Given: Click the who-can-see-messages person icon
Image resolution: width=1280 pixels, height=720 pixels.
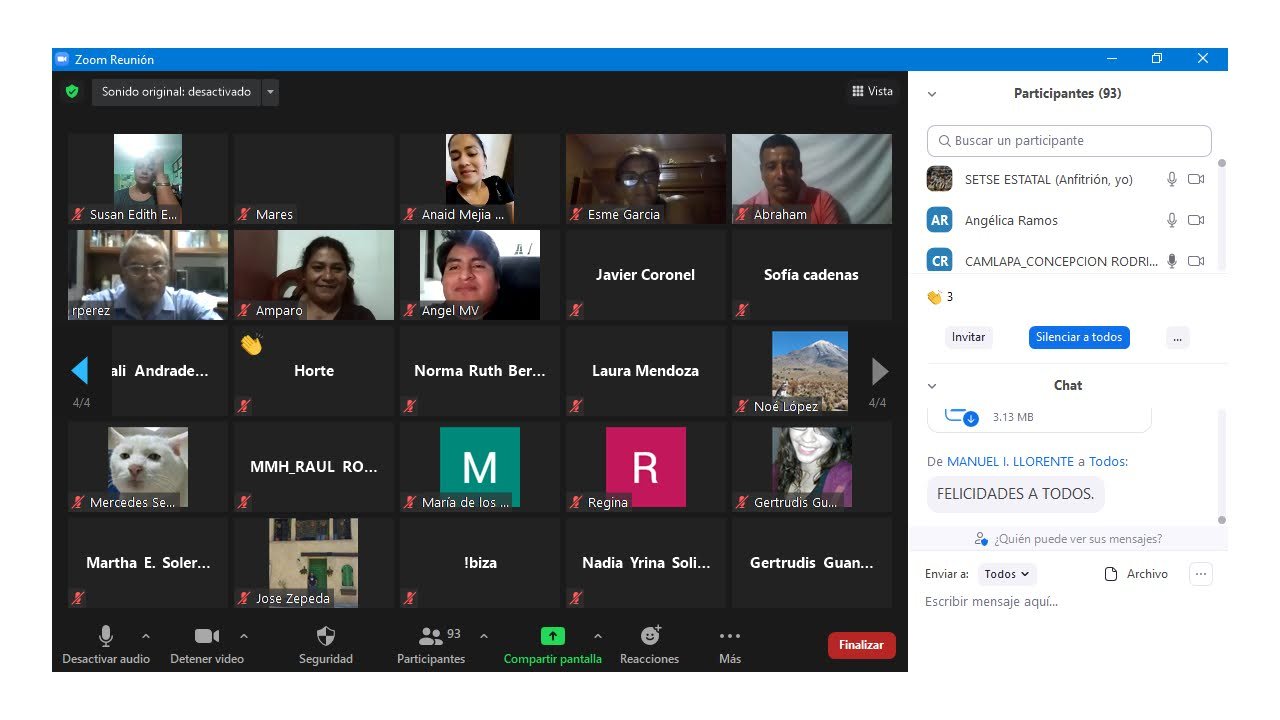Looking at the screenshot, I should point(981,539).
